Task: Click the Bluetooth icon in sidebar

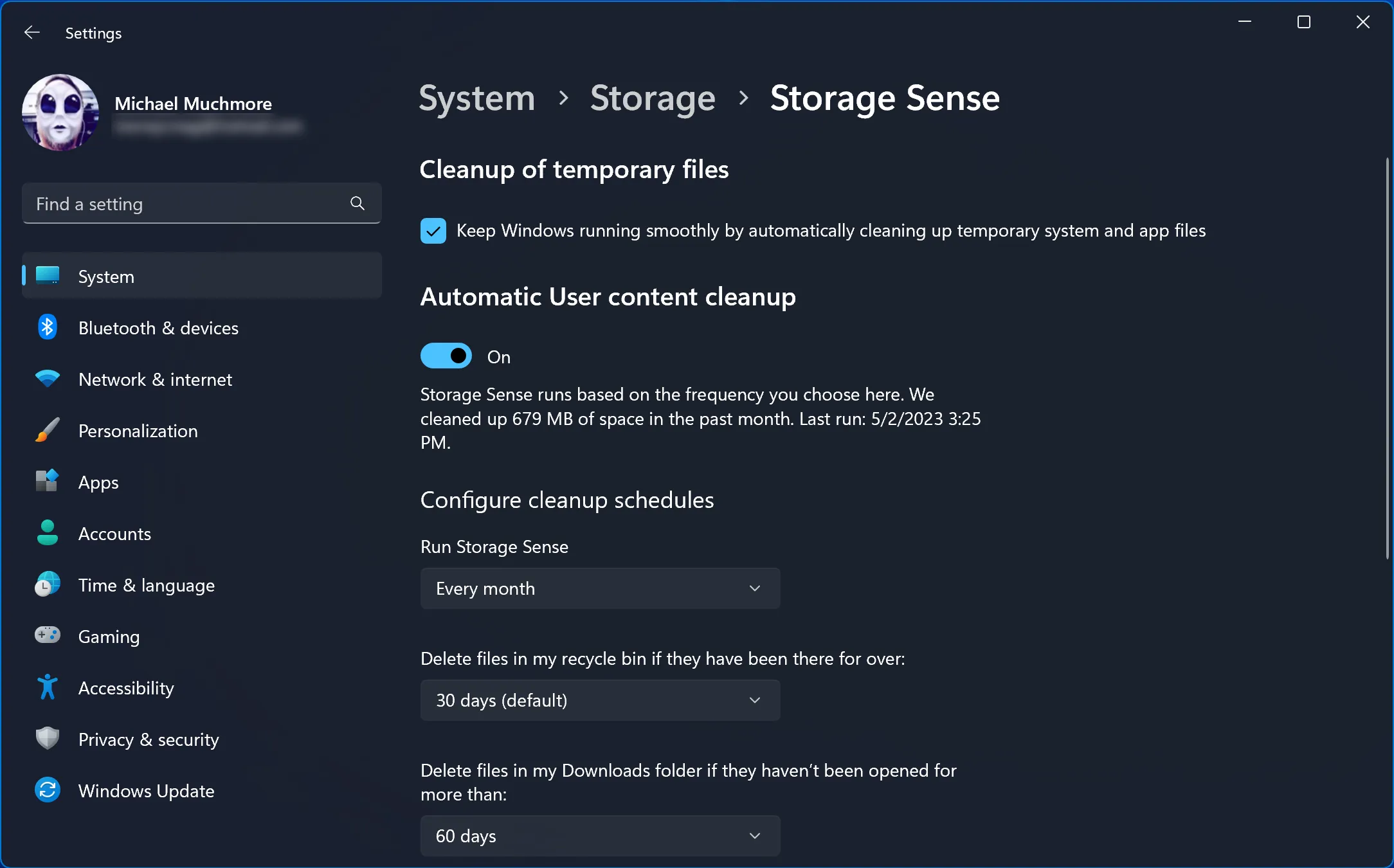Action: (x=48, y=327)
